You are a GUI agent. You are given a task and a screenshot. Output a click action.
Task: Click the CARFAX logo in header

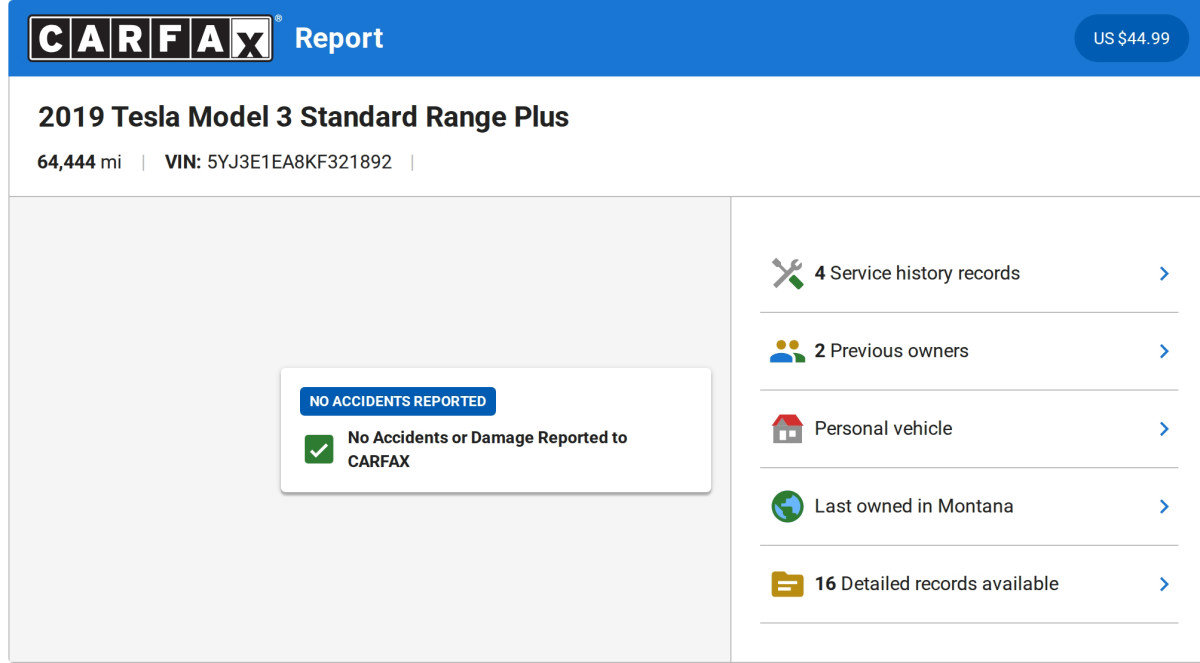coord(150,38)
